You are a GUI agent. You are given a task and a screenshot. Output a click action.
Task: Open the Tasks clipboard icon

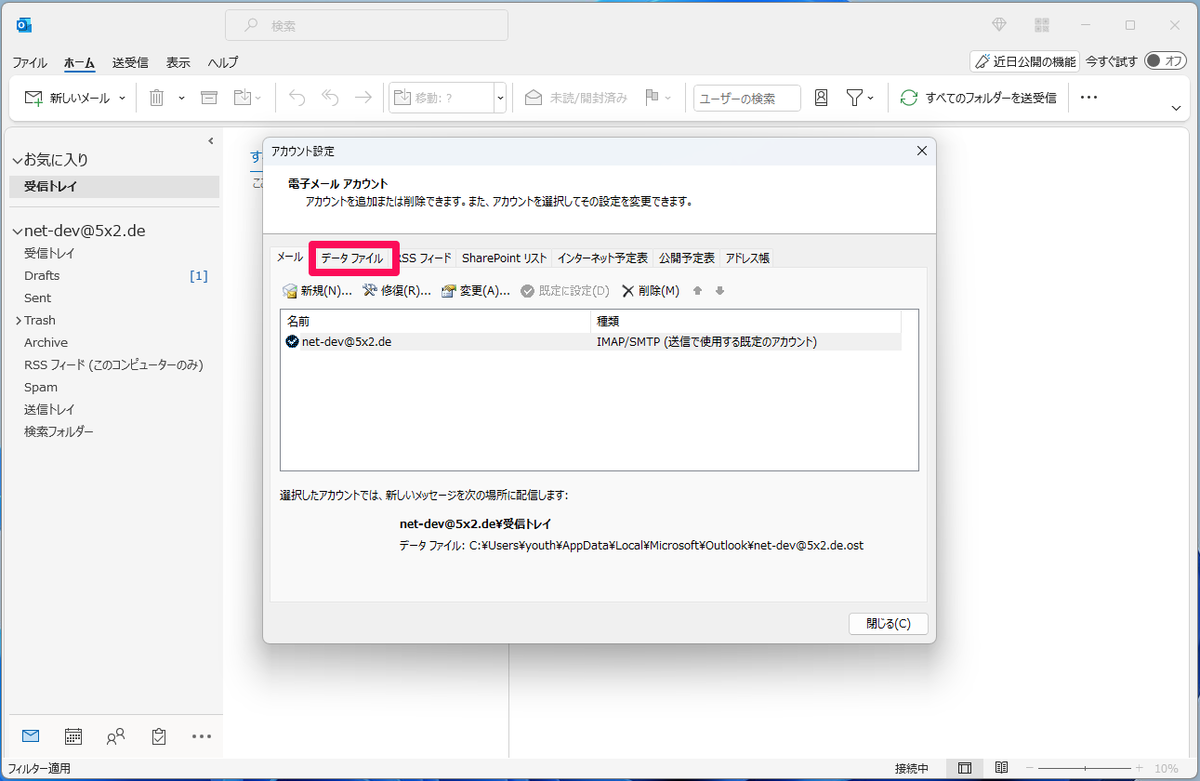click(159, 736)
